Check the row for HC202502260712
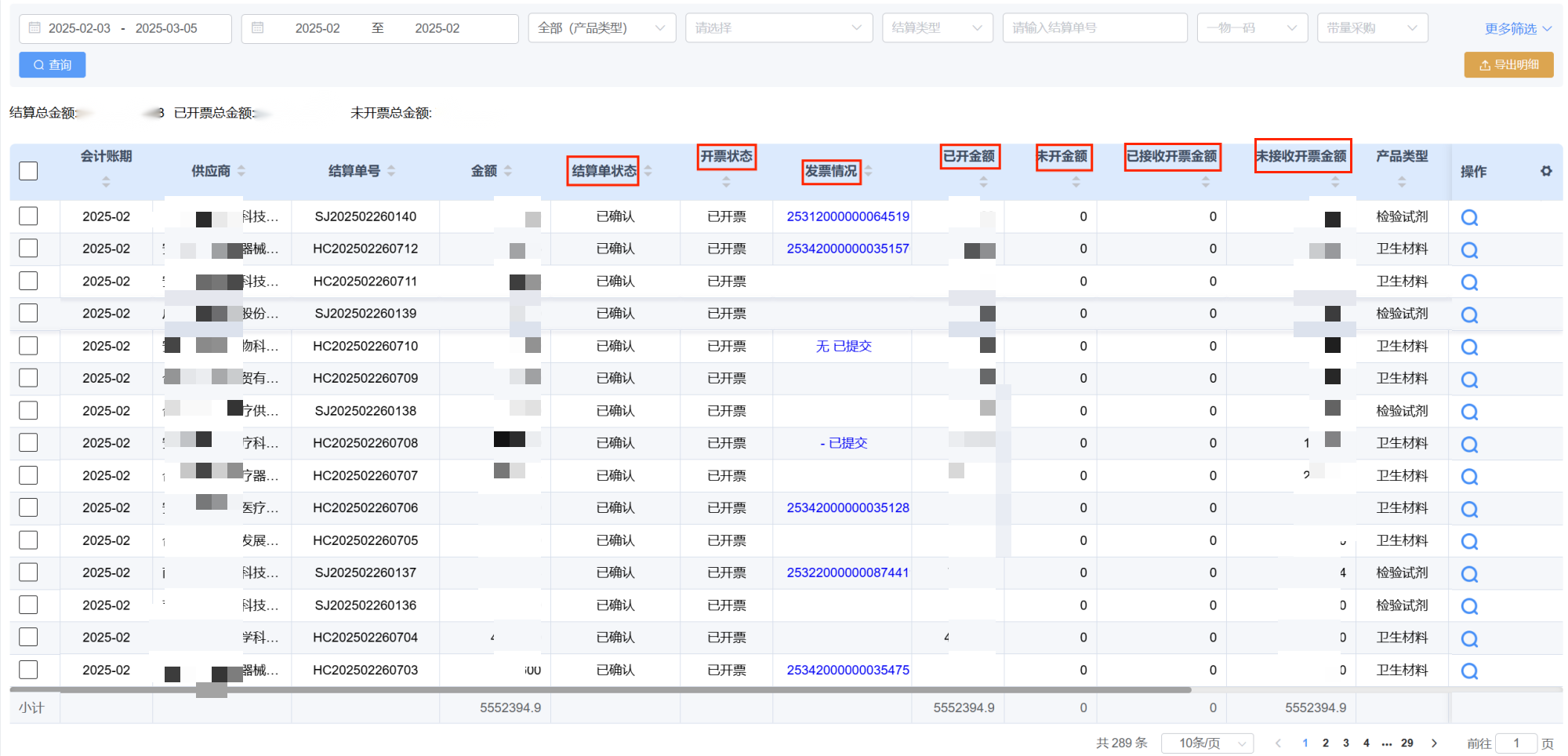 click(28, 249)
